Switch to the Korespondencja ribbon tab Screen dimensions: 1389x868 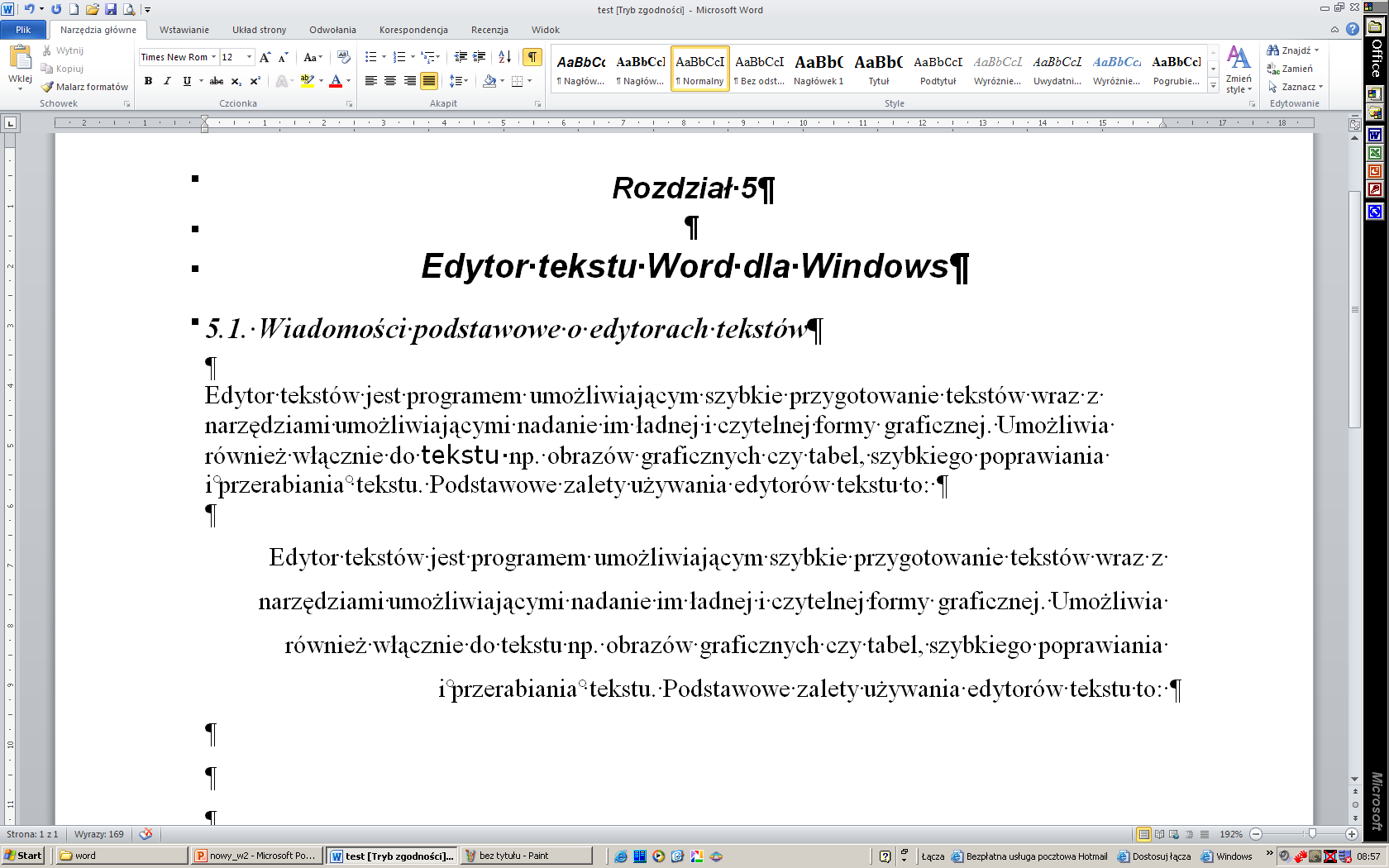[413, 30]
